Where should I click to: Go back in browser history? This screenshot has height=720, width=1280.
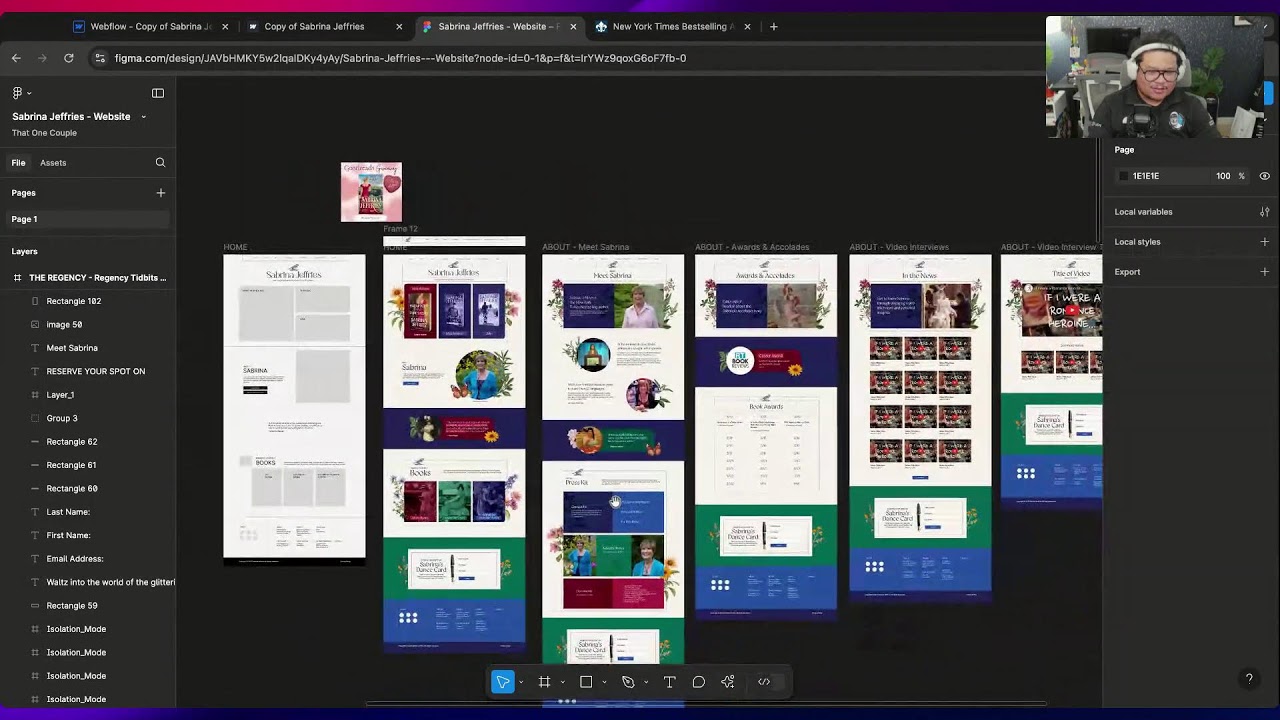point(16,58)
